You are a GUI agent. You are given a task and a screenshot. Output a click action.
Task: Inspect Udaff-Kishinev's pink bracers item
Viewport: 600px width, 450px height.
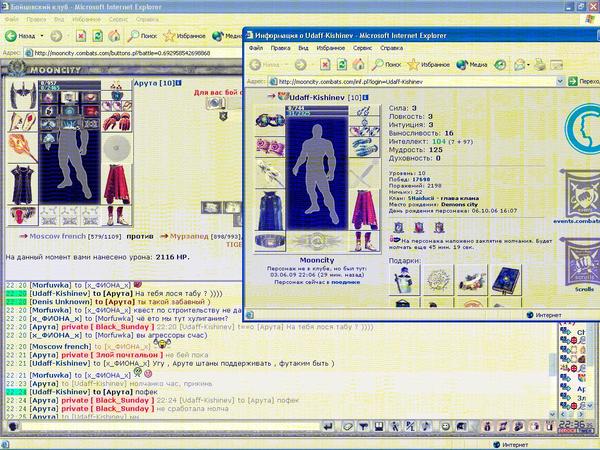[x=270, y=147]
